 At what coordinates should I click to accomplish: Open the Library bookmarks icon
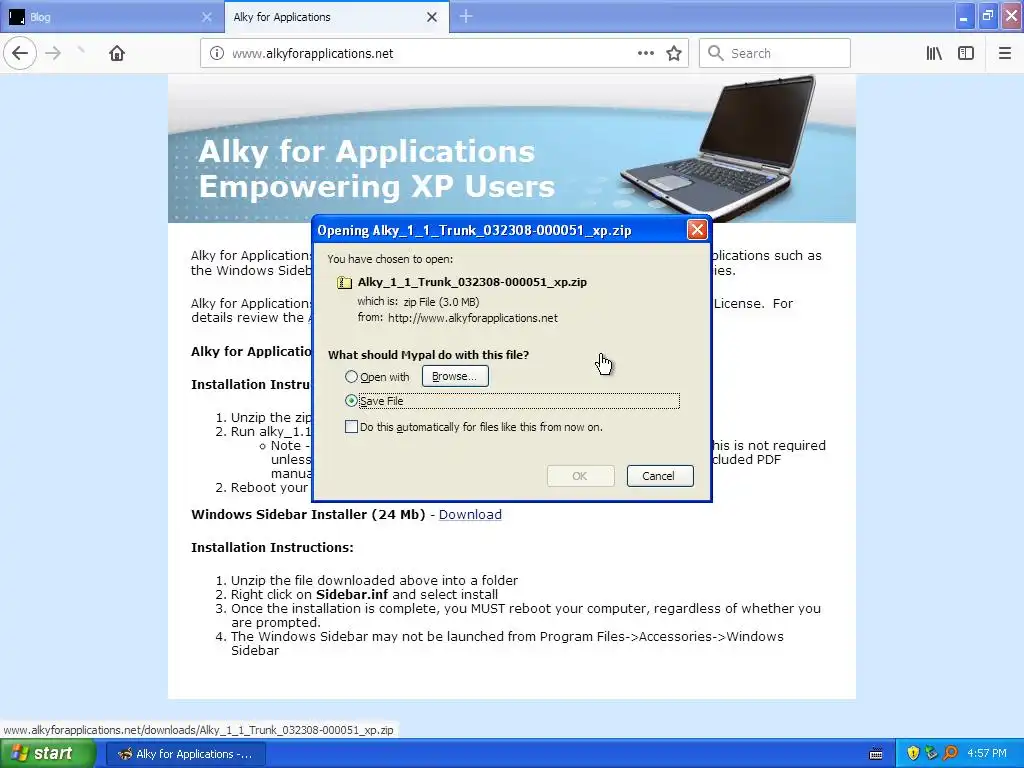pos(934,53)
